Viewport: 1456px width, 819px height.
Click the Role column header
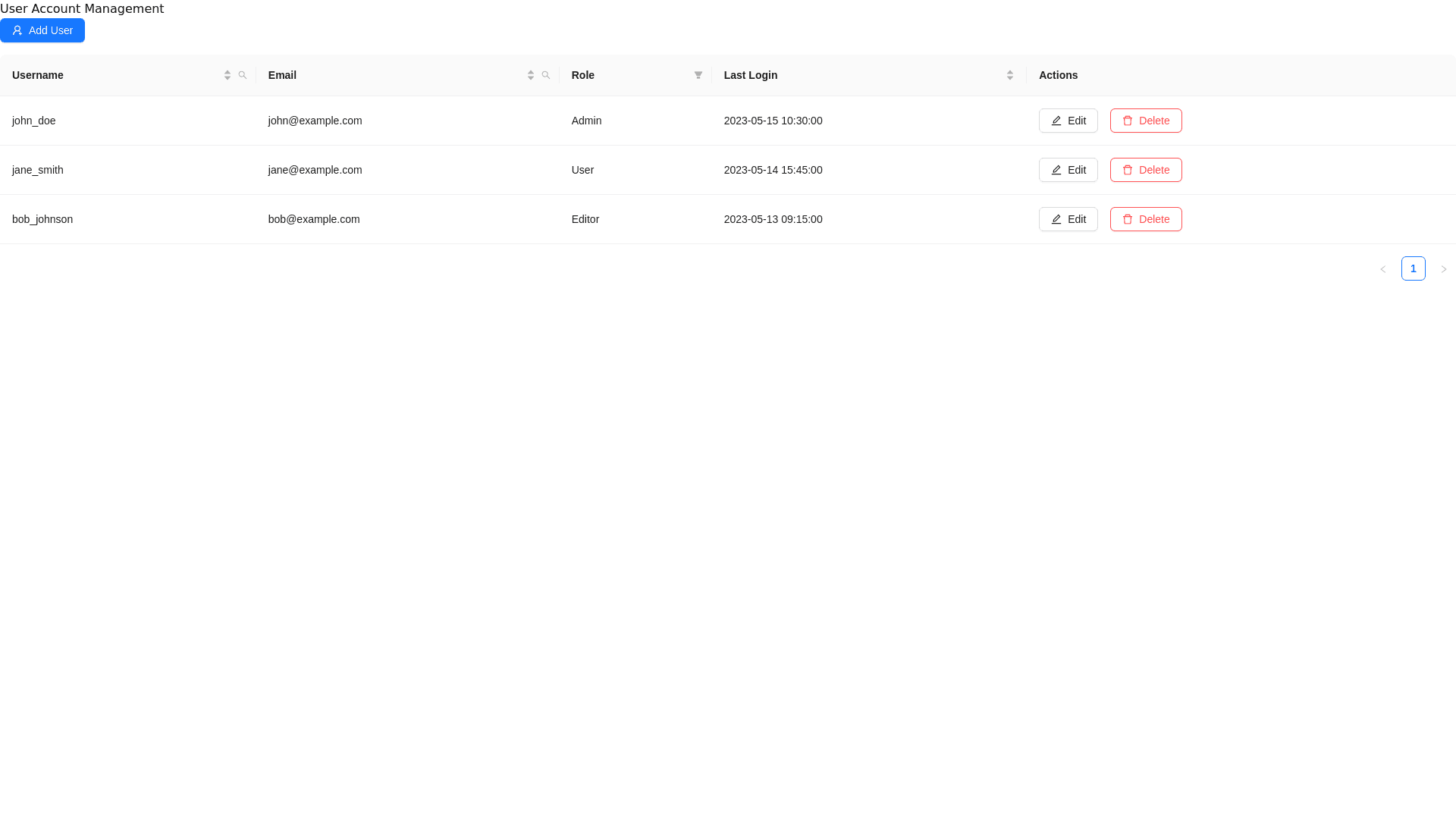582,75
